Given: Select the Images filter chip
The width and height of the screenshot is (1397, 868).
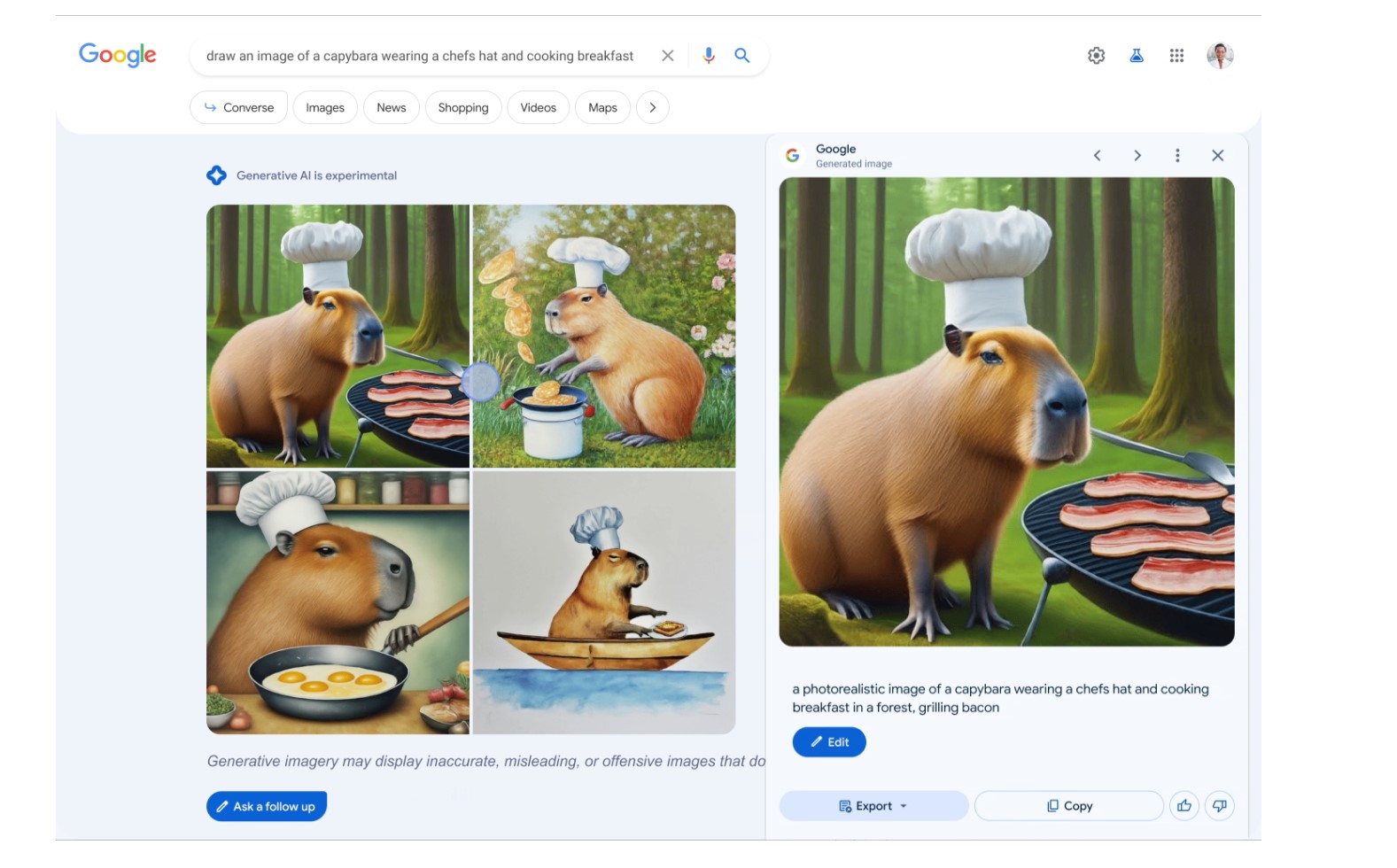Looking at the screenshot, I should (x=325, y=107).
